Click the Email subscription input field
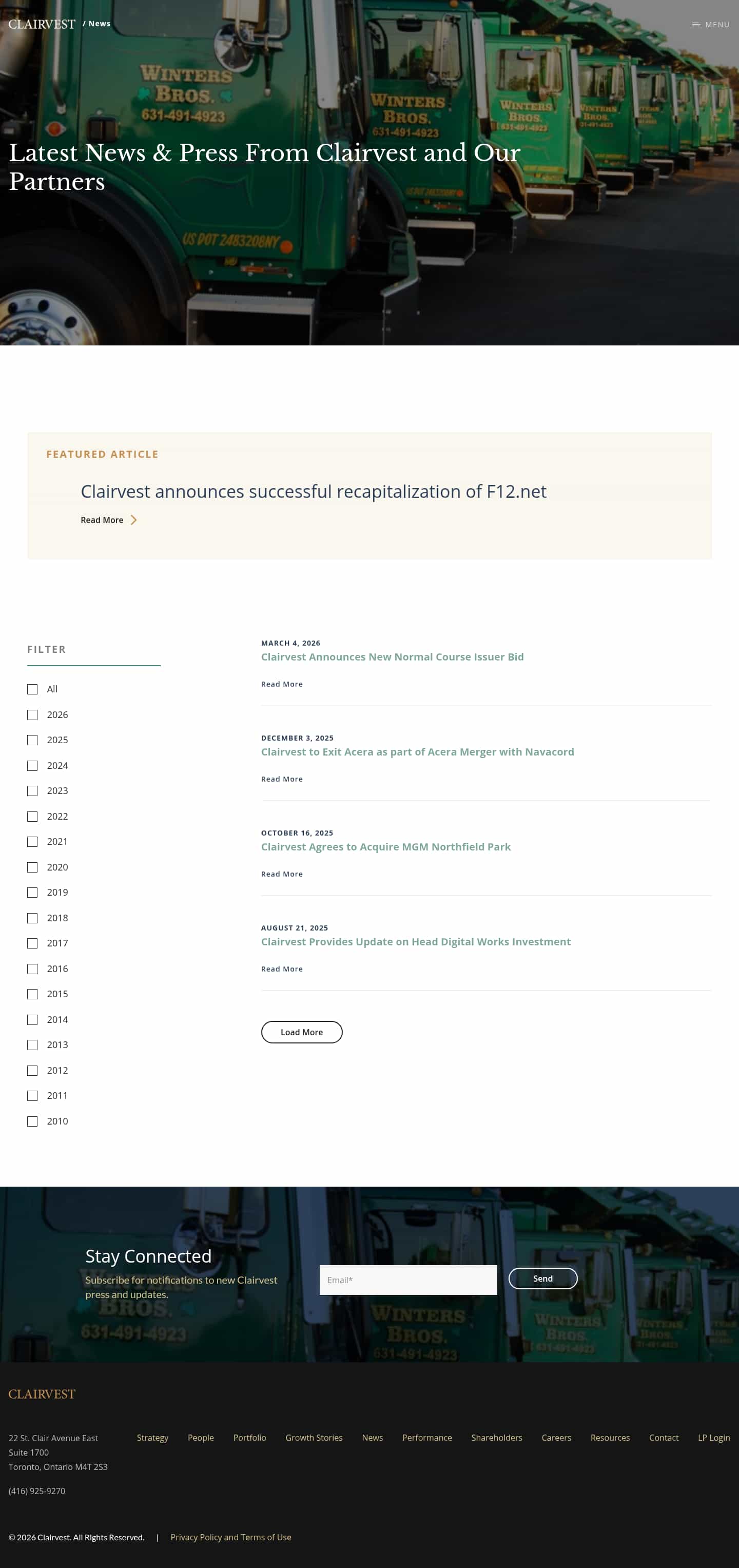Viewport: 739px width, 1568px height. point(408,1280)
